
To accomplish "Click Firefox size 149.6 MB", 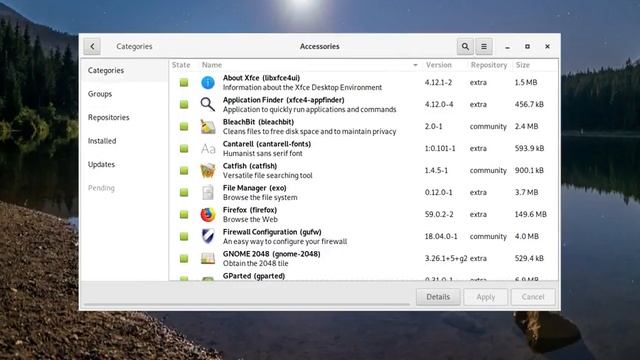I will tap(531, 214).
